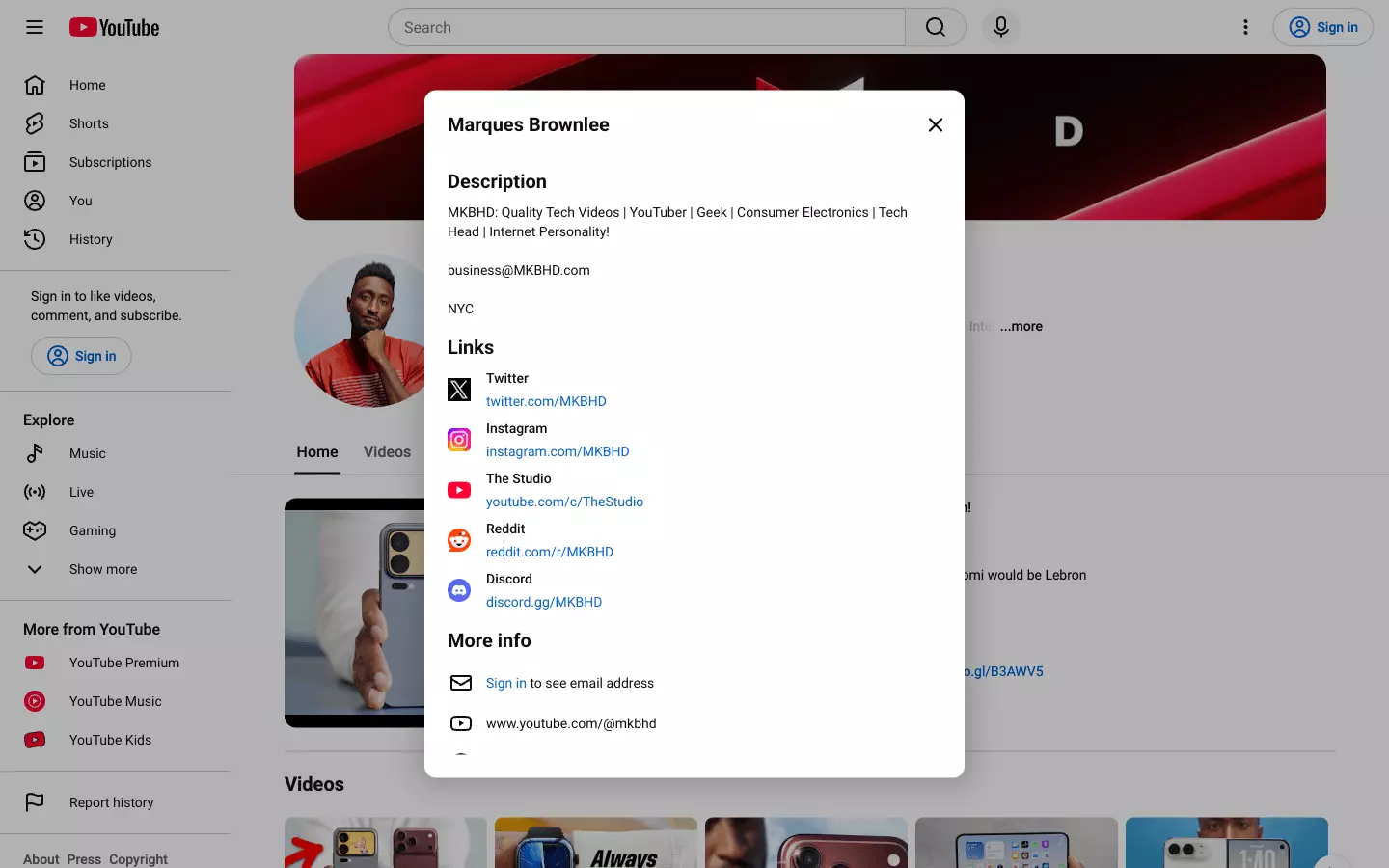Image resolution: width=1389 pixels, height=868 pixels.
Task: Click the Videos section heading
Action: click(x=314, y=784)
